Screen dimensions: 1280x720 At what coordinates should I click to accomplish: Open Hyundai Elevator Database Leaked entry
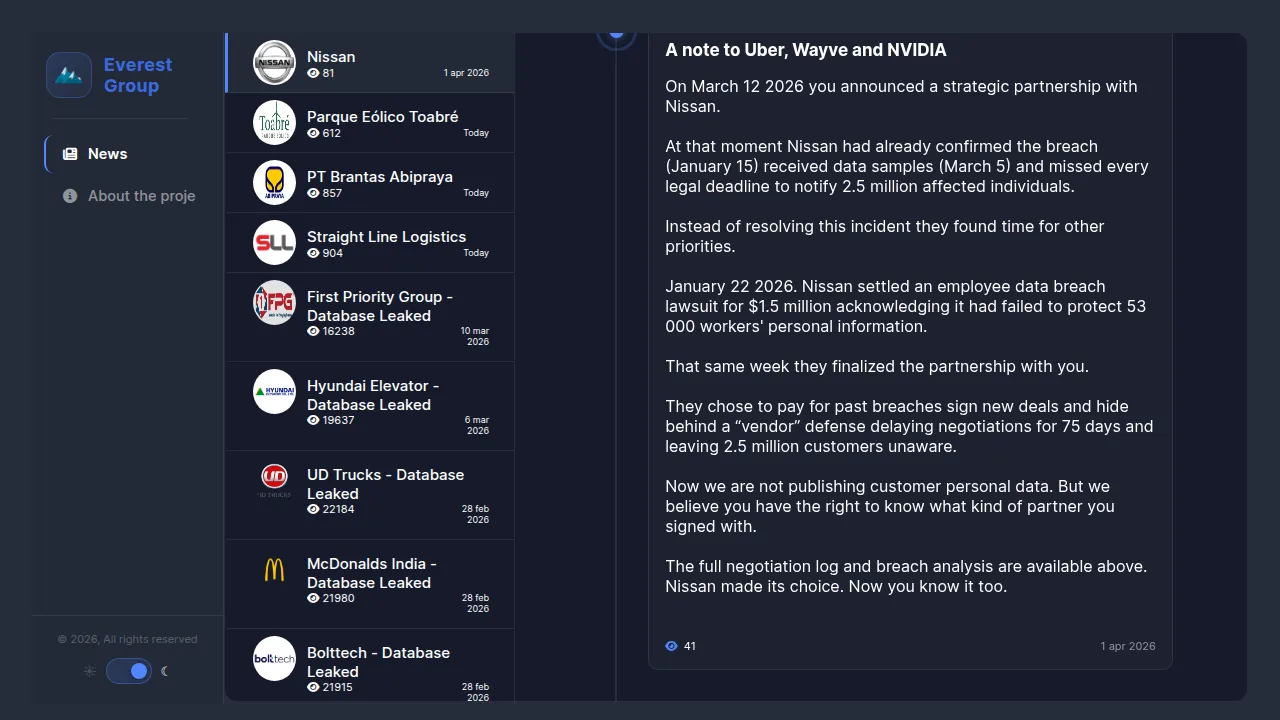pyautogui.click(x=373, y=395)
